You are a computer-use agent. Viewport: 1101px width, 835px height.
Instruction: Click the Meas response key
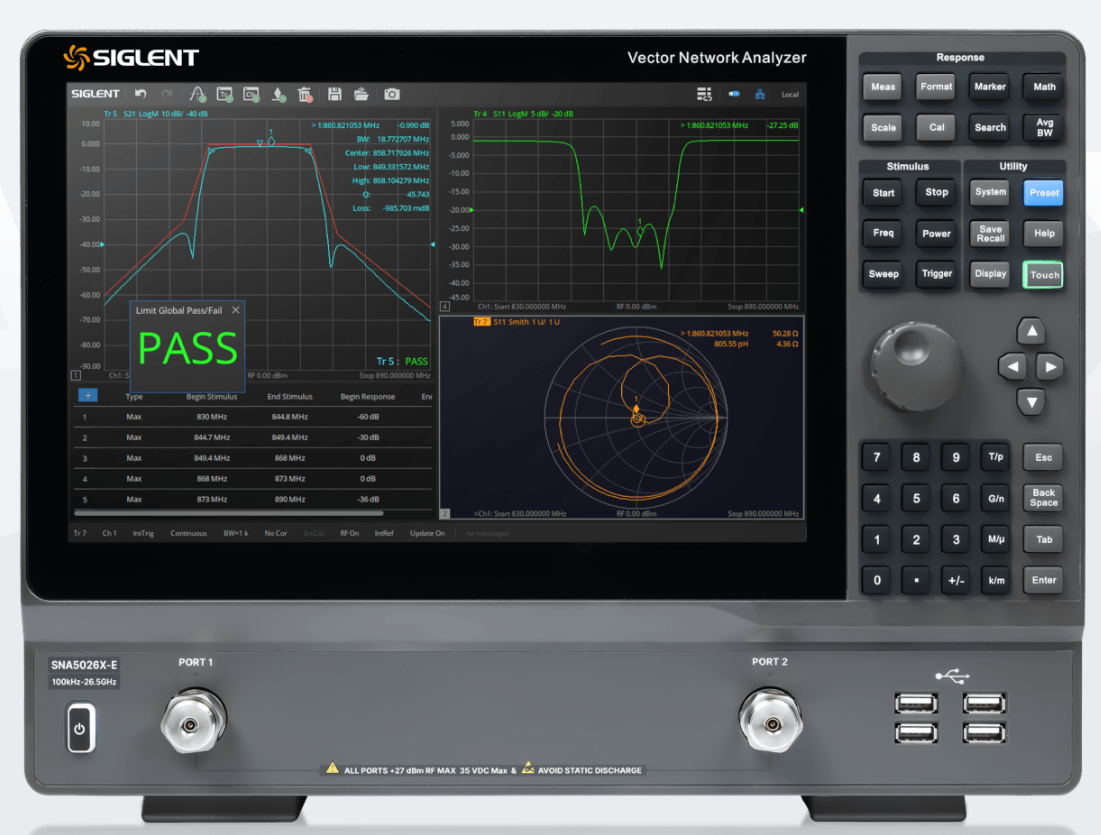click(883, 87)
